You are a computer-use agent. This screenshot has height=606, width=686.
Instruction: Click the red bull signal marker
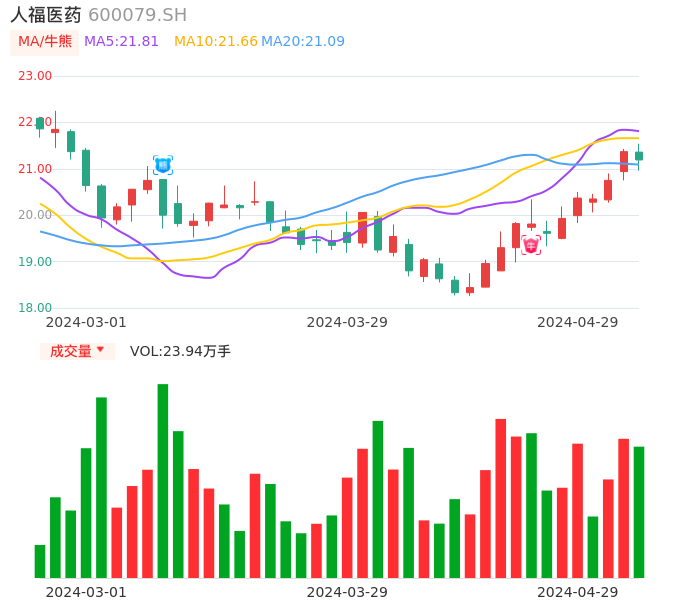point(531,245)
